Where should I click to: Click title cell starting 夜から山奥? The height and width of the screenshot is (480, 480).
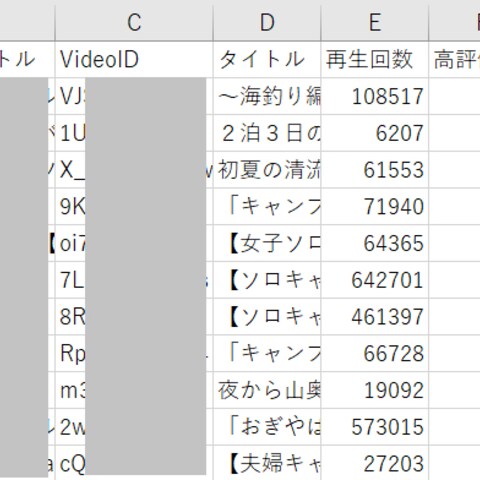point(267,390)
